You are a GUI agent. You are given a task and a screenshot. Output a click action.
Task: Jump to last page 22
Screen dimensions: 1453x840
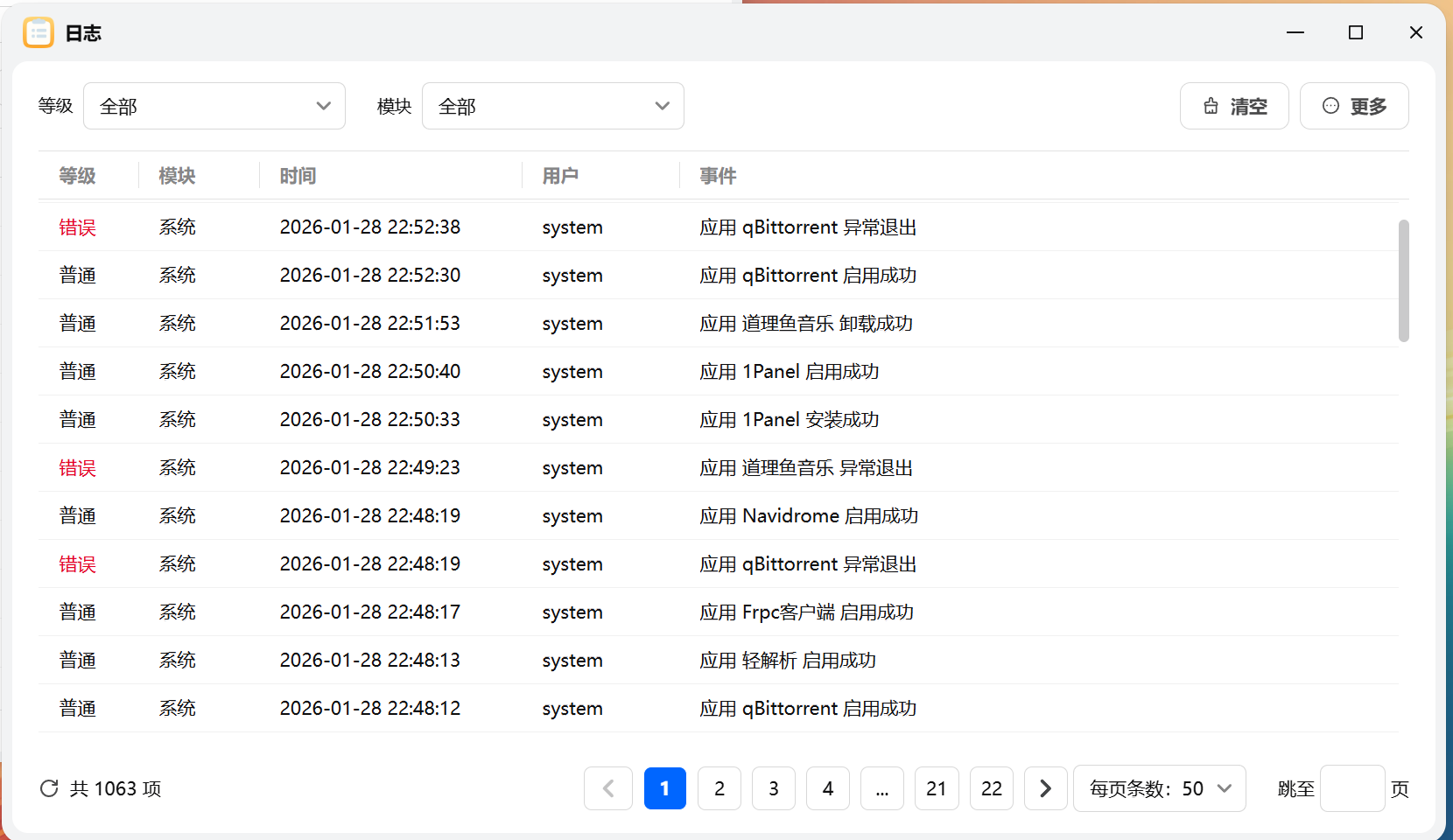[x=992, y=788]
